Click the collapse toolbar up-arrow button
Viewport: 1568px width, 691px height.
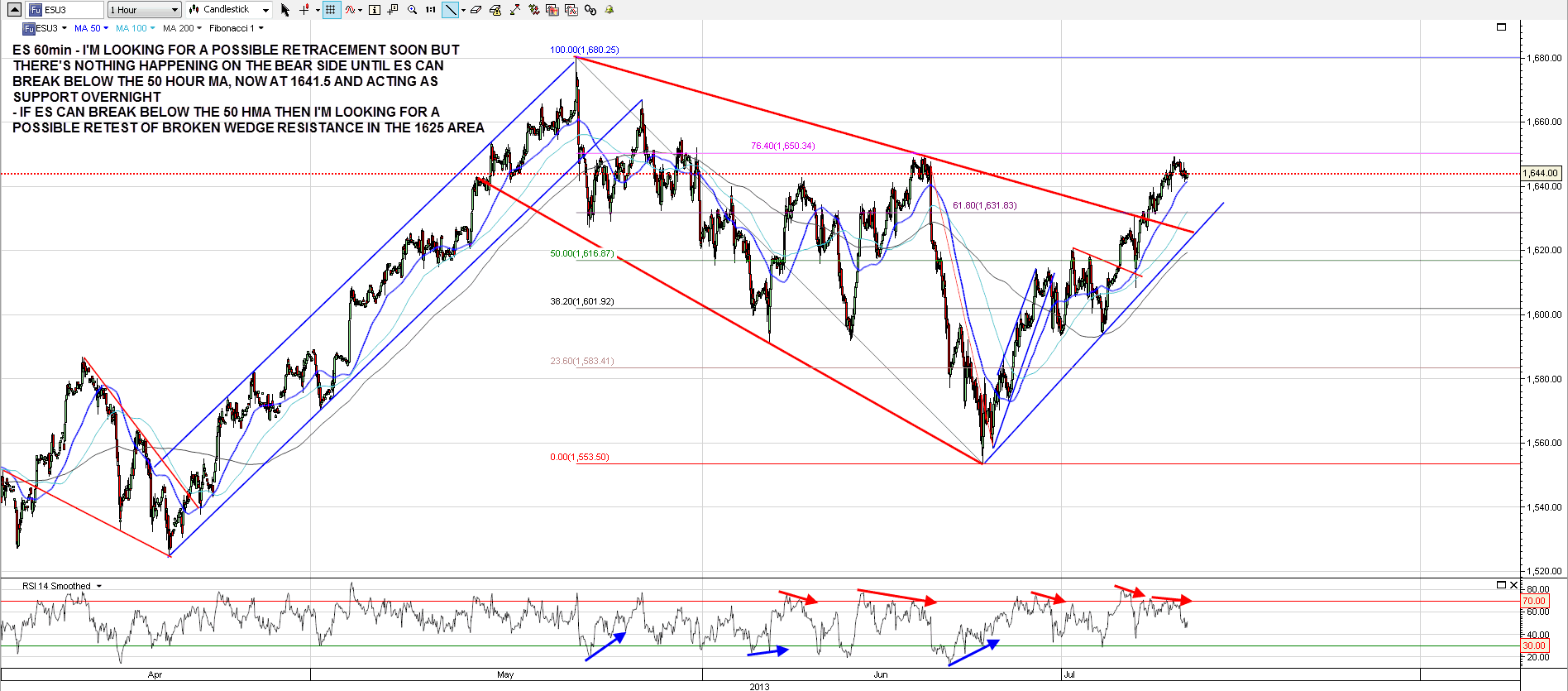[14, 10]
